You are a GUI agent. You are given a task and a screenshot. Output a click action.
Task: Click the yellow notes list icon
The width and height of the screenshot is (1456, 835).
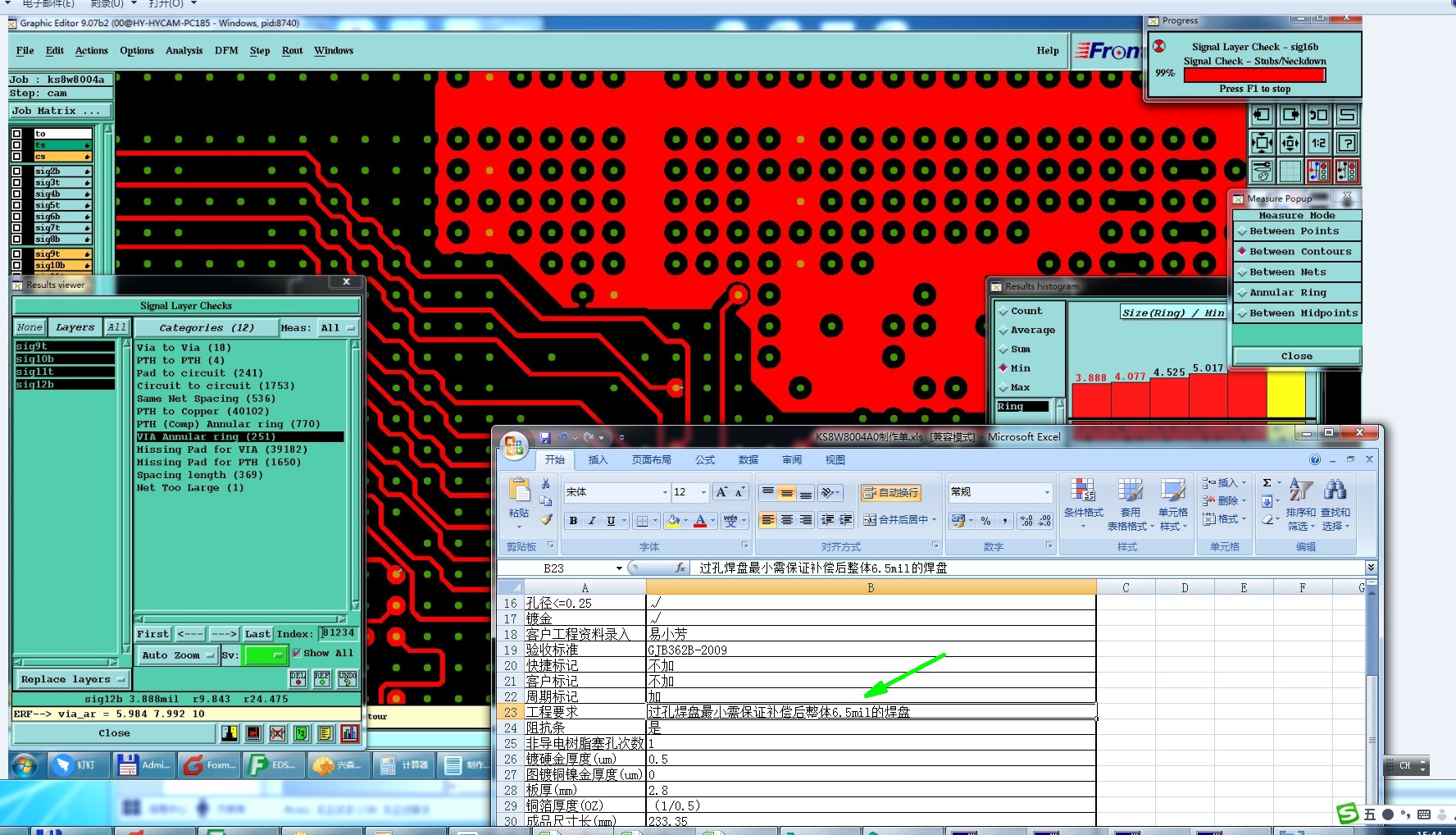tap(325, 733)
